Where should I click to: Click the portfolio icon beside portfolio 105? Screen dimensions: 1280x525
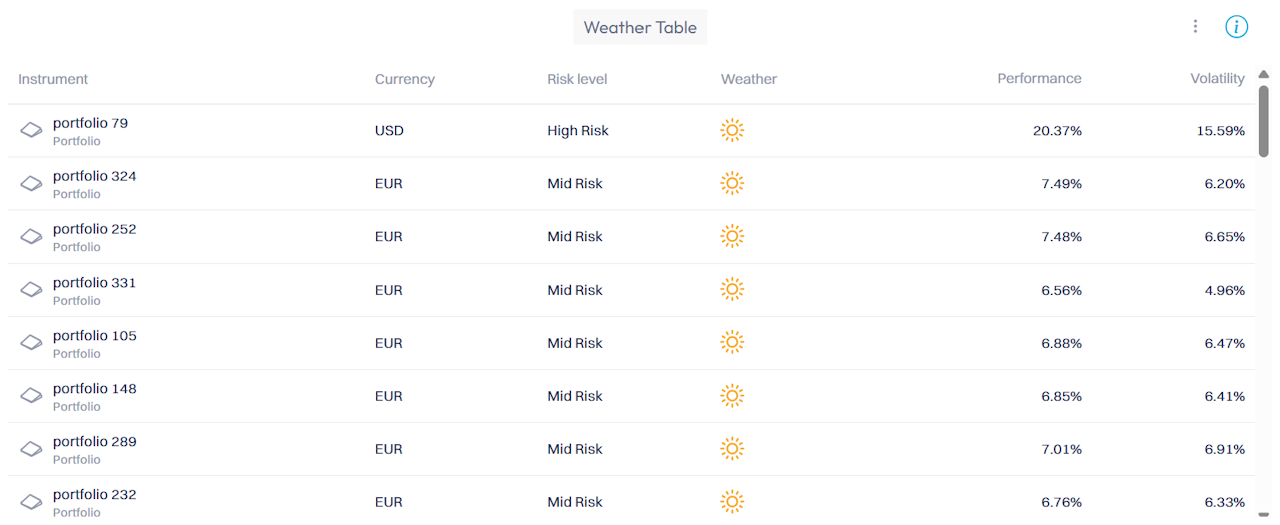click(31, 343)
